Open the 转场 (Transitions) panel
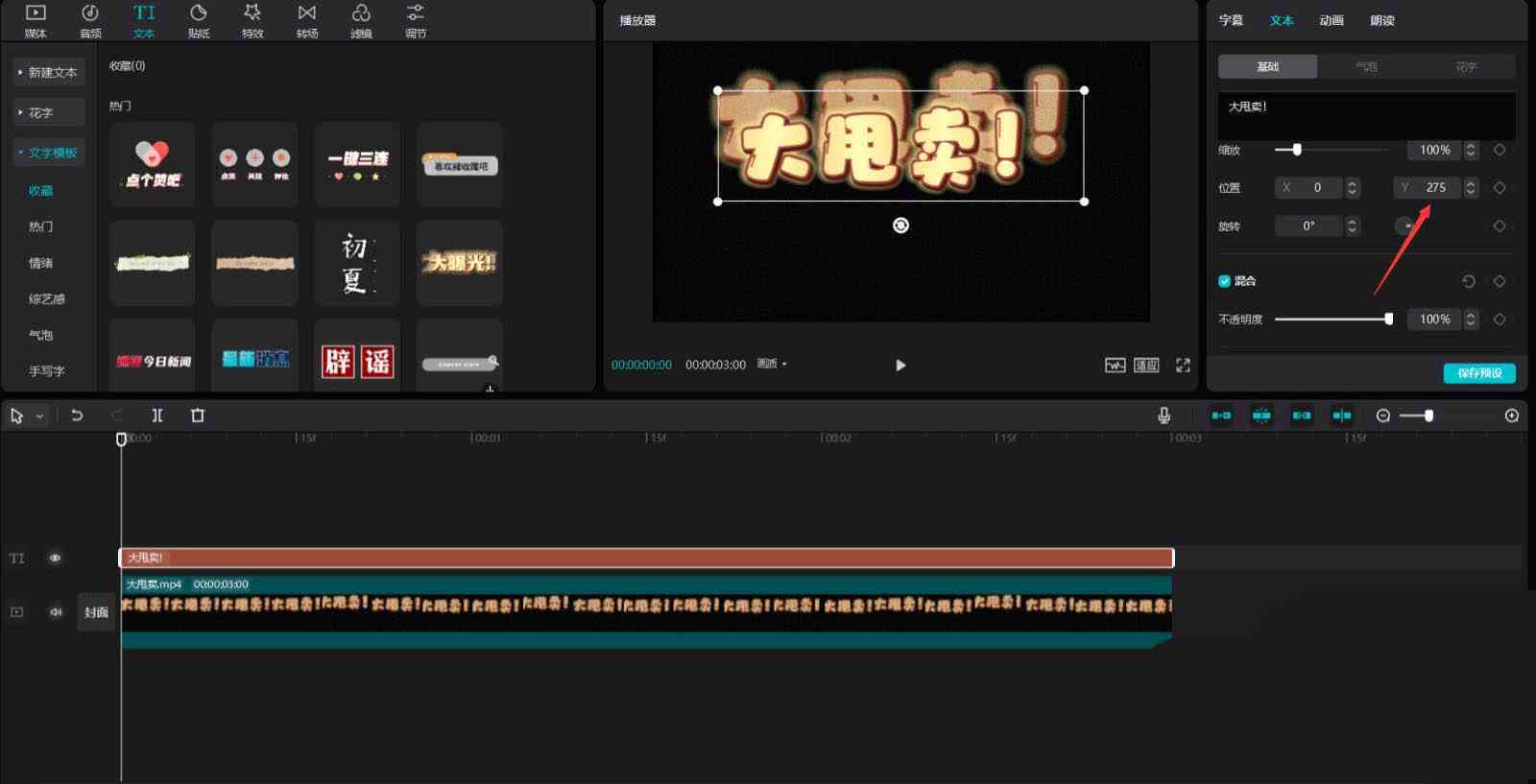The width and height of the screenshot is (1536, 784). (x=307, y=20)
